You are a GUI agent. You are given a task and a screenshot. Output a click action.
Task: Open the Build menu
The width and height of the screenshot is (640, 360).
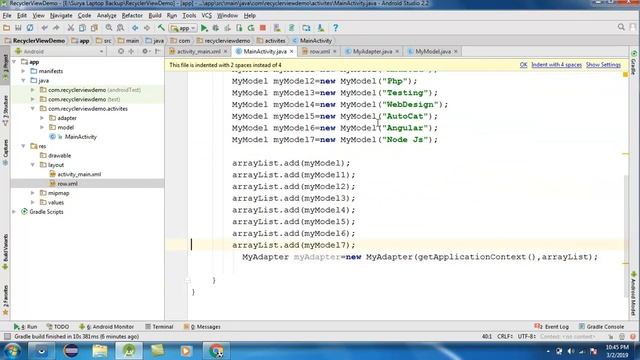tap(155, 16)
